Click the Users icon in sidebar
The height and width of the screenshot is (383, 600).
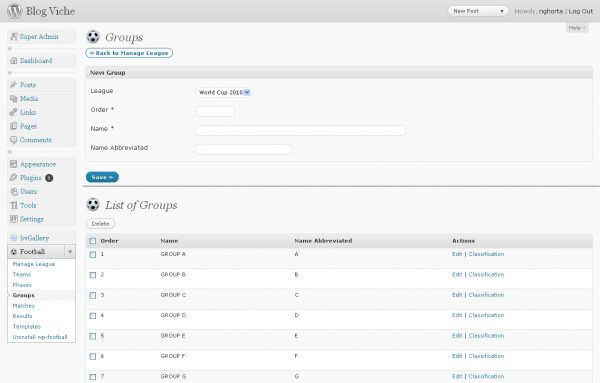coord(14,191)
